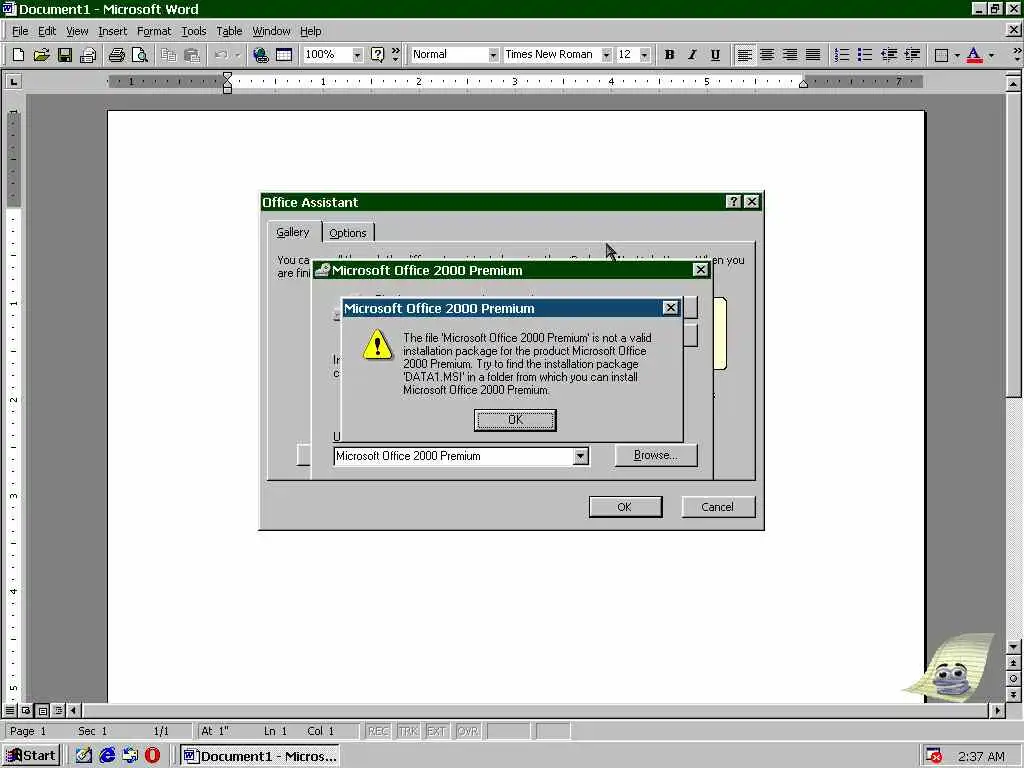
Task: Toggle the Numbering list button
Action: pyautogui.click(x=842, y=55)
